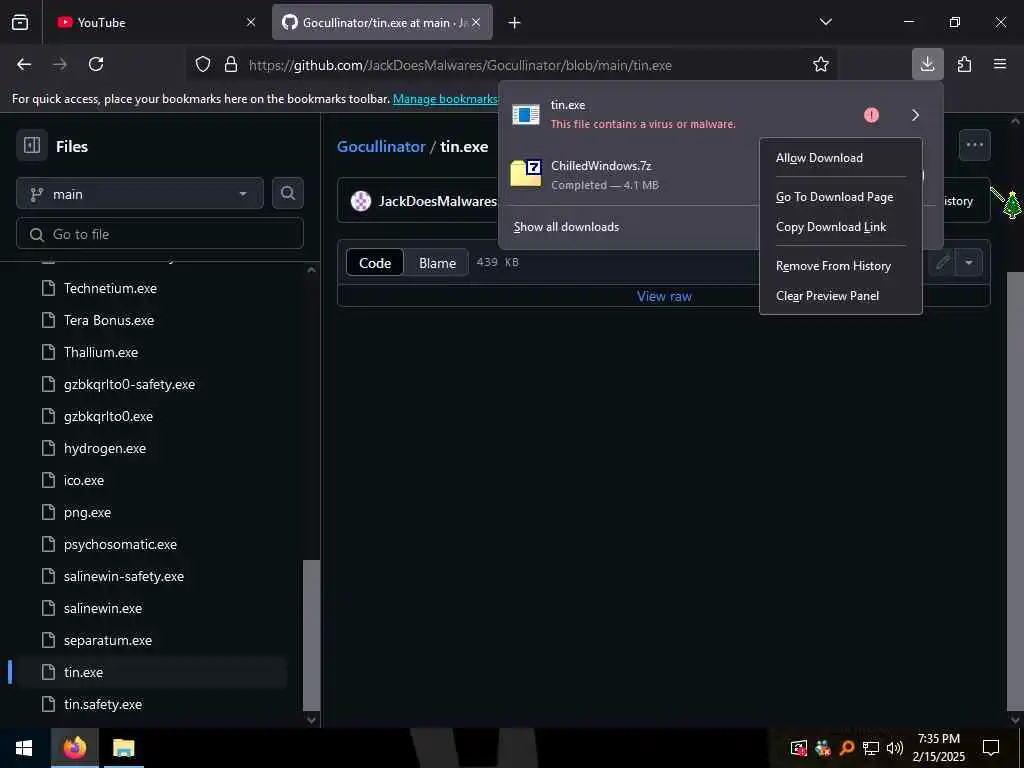Click the file tree scroll down arrow

(312, 720)
